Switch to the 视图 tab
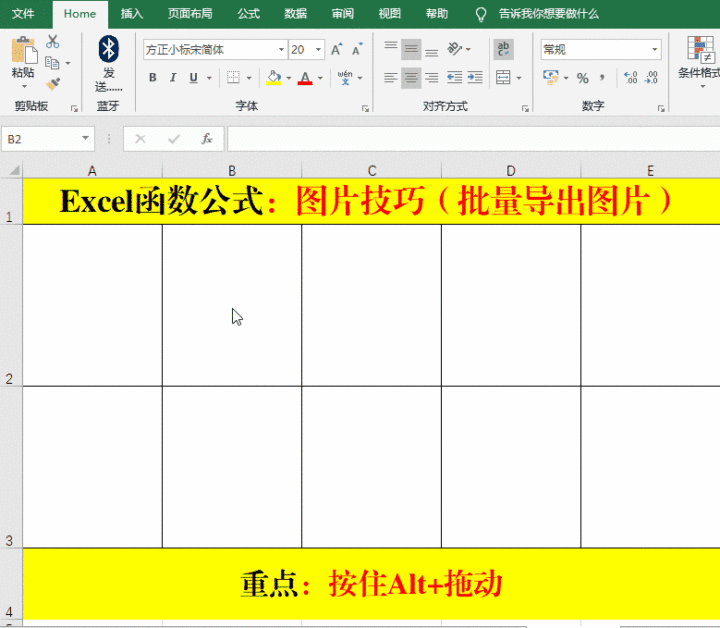The image size is (720, 628). [x=389, y=14]
